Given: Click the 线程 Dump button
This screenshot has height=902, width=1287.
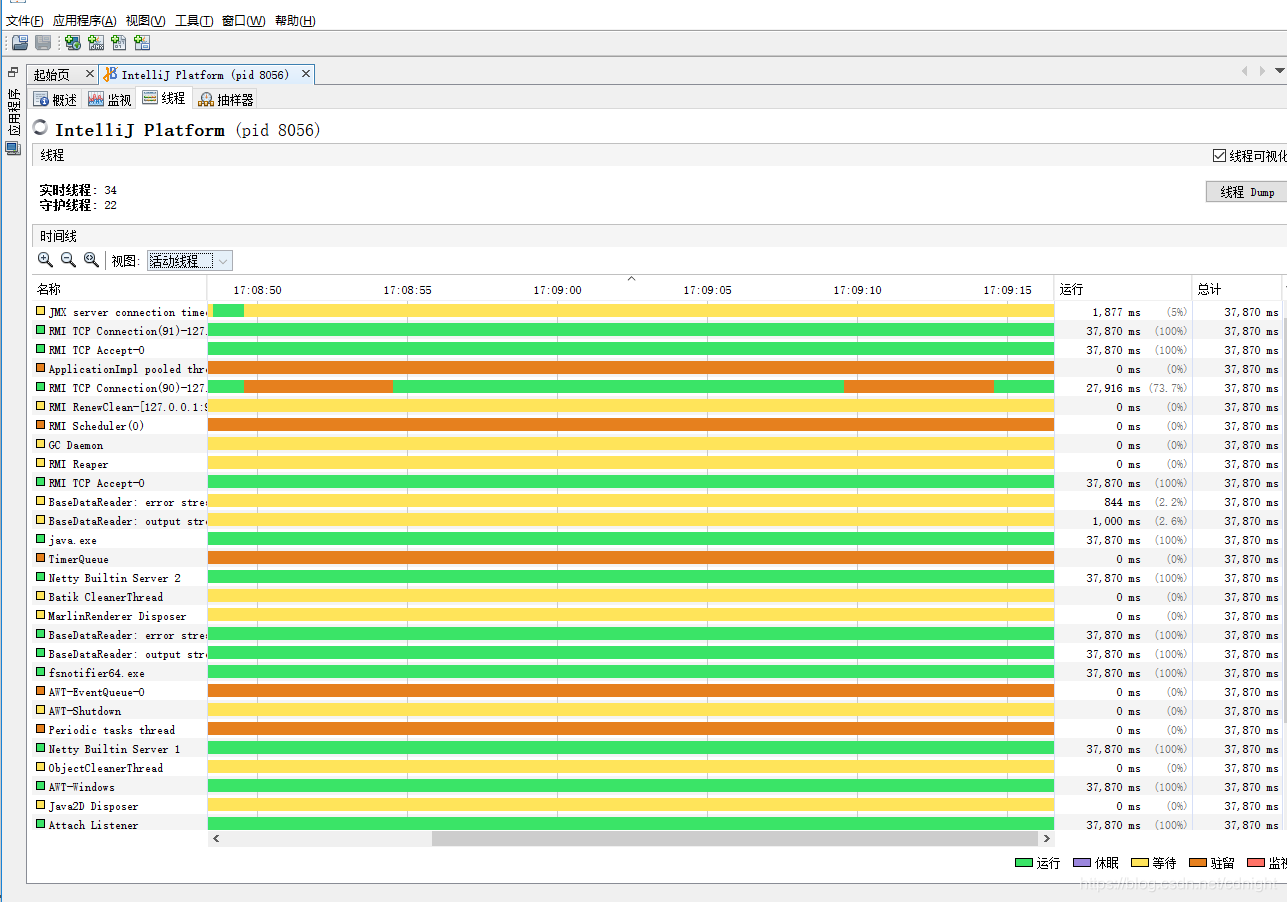Looking at the screenshot, I should click(x=1247, y=192).
